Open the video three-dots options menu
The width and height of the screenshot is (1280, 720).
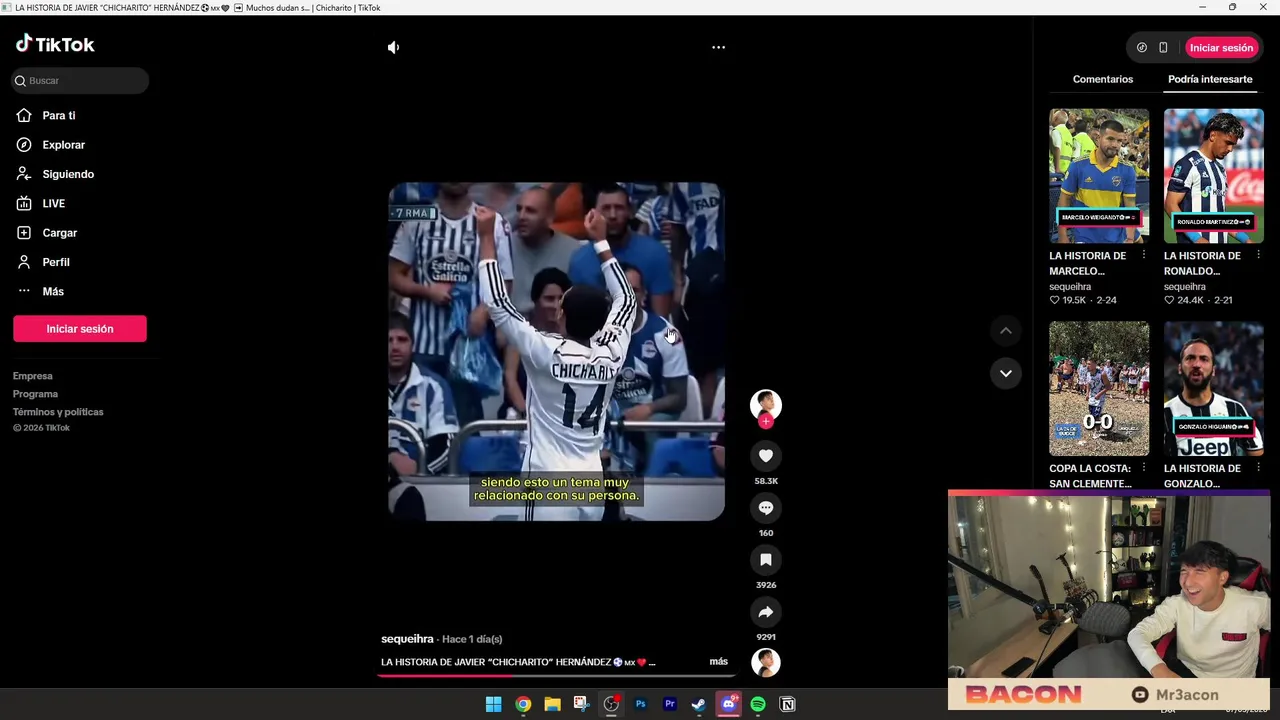click(x=718, y=47)
